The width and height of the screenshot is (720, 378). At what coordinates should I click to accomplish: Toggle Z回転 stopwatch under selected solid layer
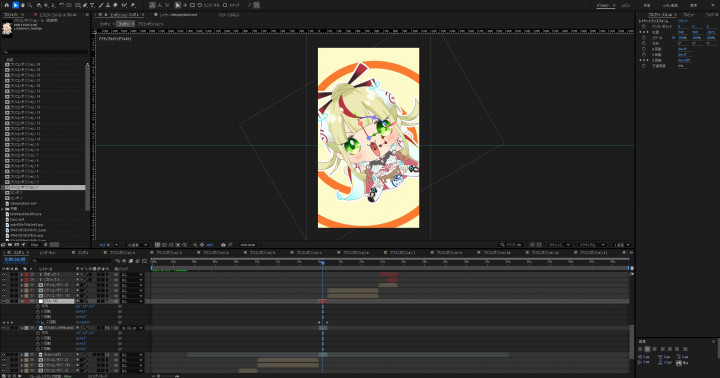click(38, 322)
